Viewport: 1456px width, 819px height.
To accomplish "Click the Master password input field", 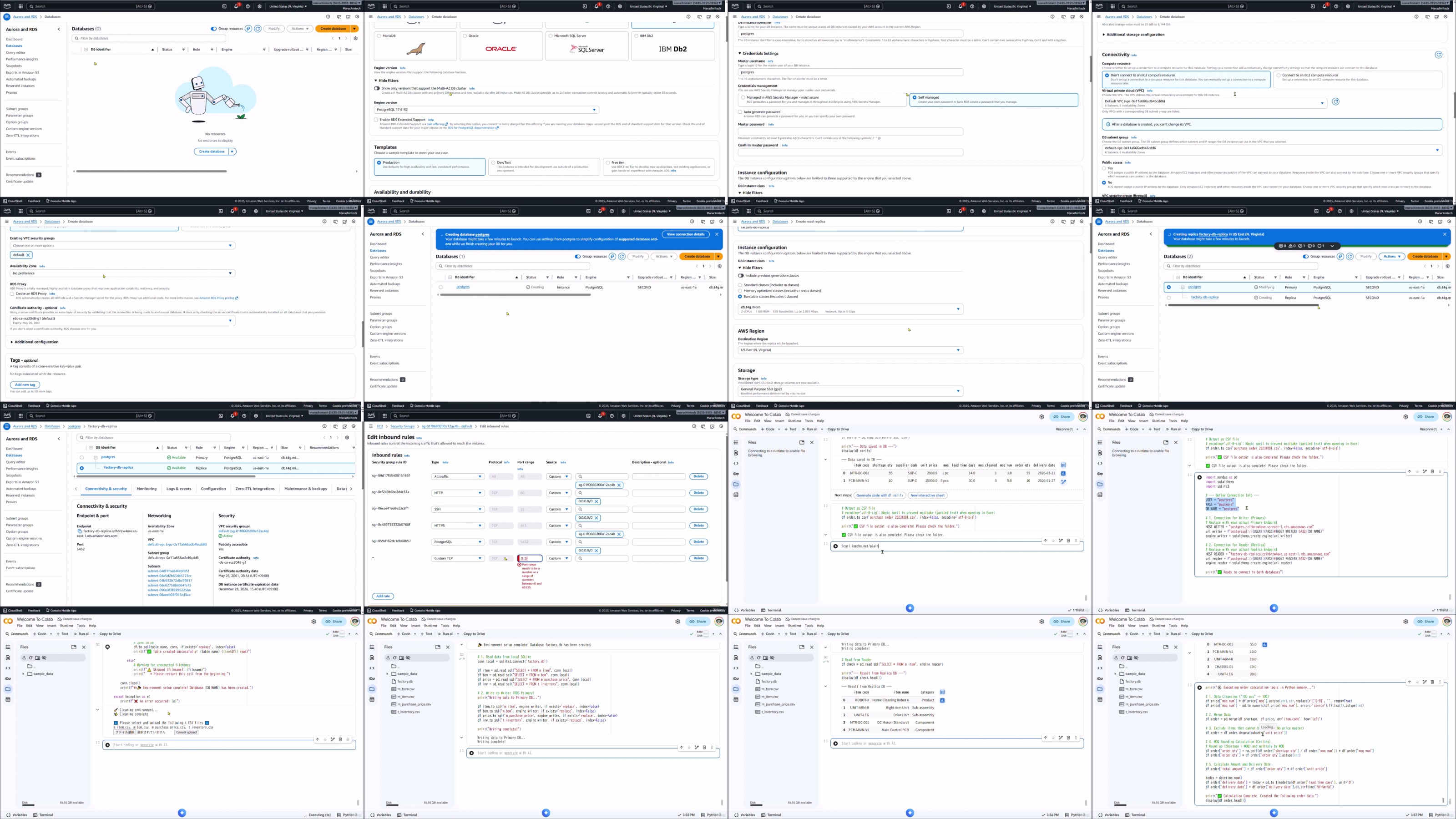I will click(850, 131).
